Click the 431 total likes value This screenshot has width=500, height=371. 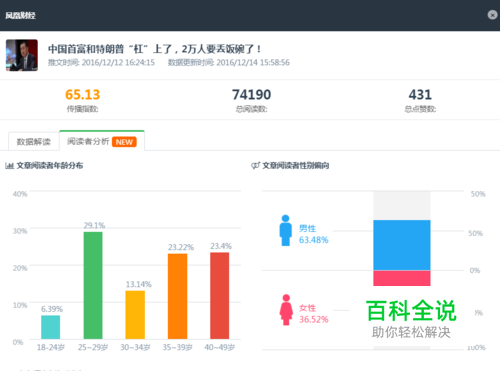(420, 95)
